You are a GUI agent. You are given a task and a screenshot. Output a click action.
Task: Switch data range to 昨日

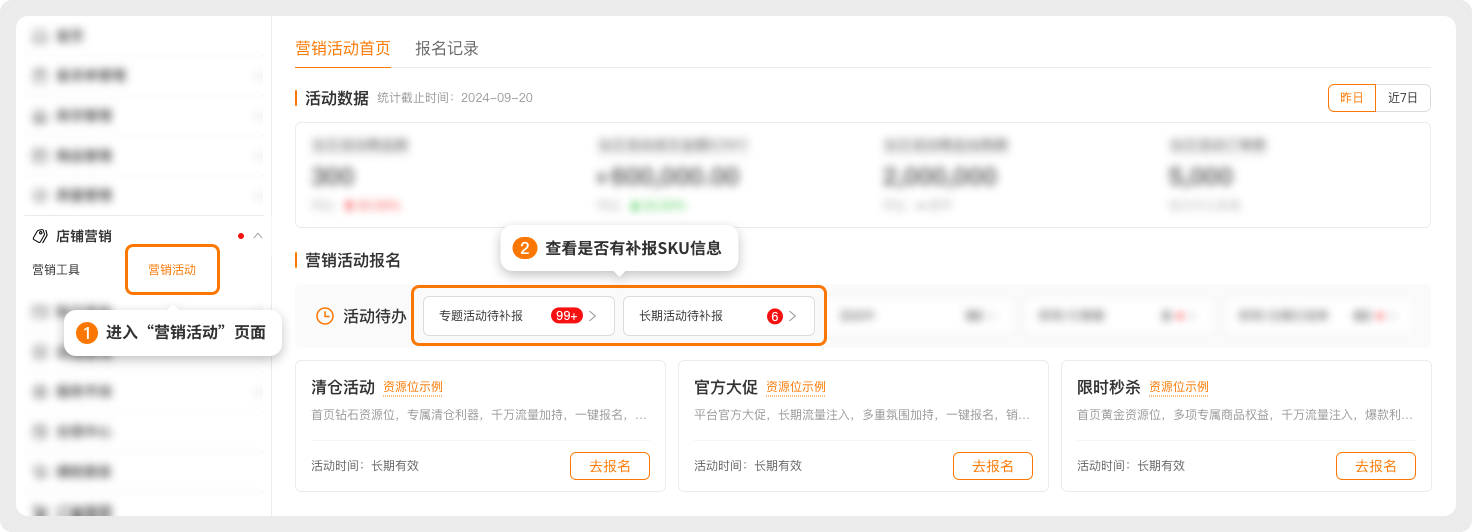[1352, 98]
